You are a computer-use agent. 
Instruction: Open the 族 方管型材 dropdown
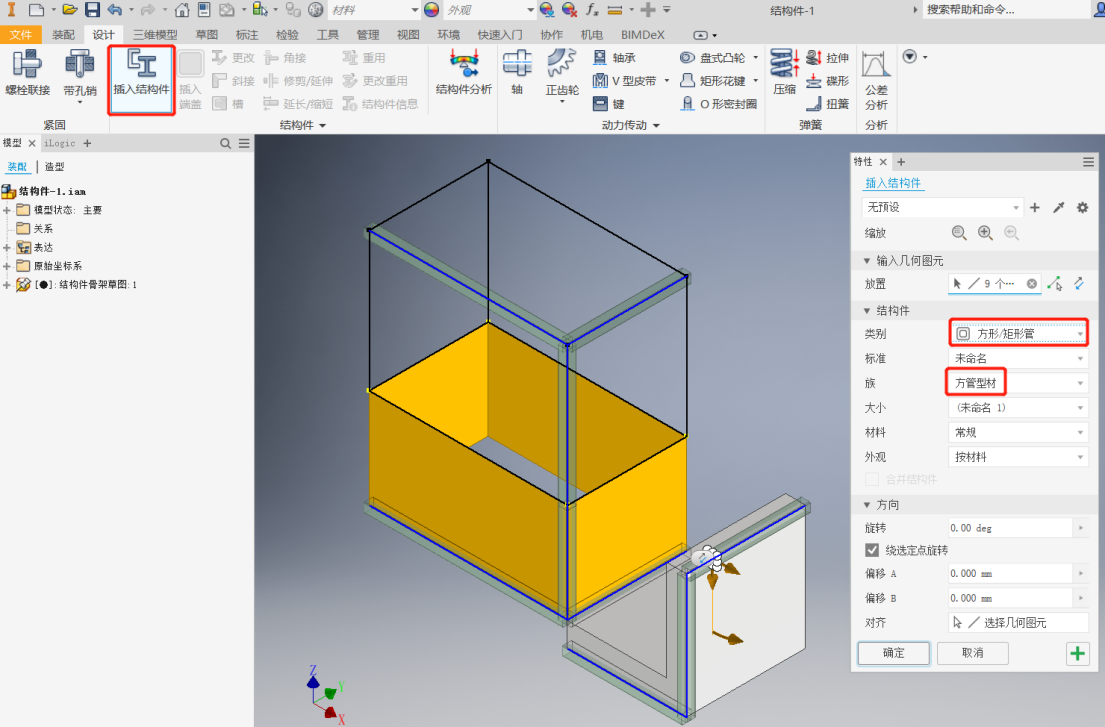1018,383
